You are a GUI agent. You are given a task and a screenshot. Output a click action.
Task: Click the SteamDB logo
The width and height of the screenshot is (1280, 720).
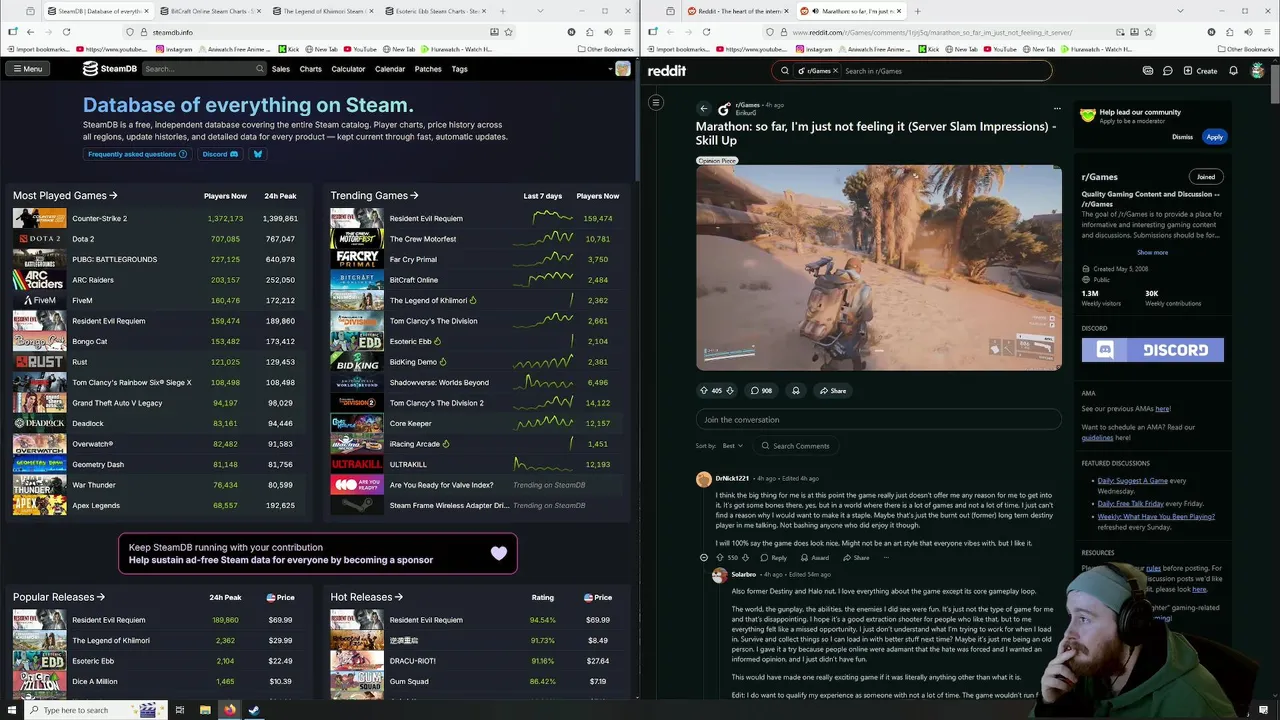pyautogui.click(x=109, y=69)
